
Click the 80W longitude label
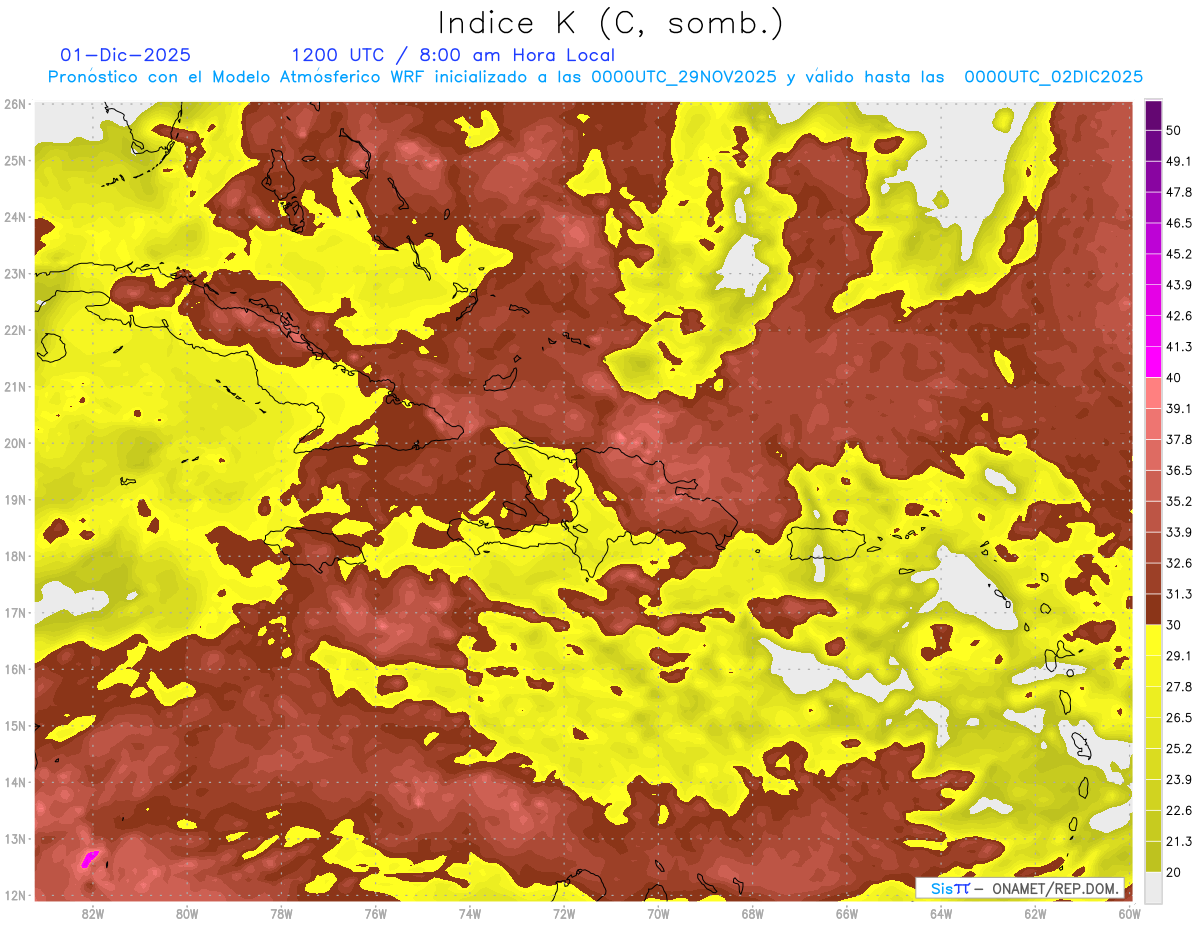tap(187, 913)
